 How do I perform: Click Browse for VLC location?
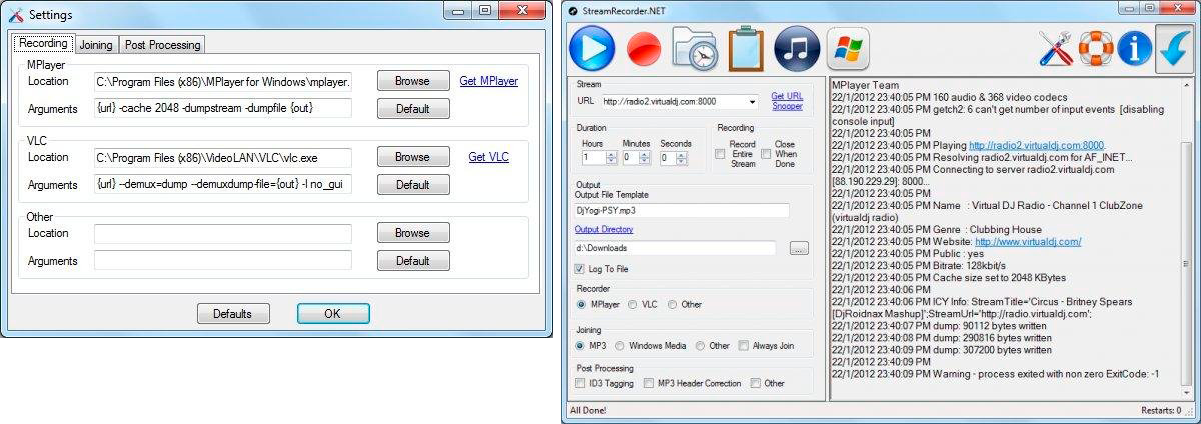point(413,157)
